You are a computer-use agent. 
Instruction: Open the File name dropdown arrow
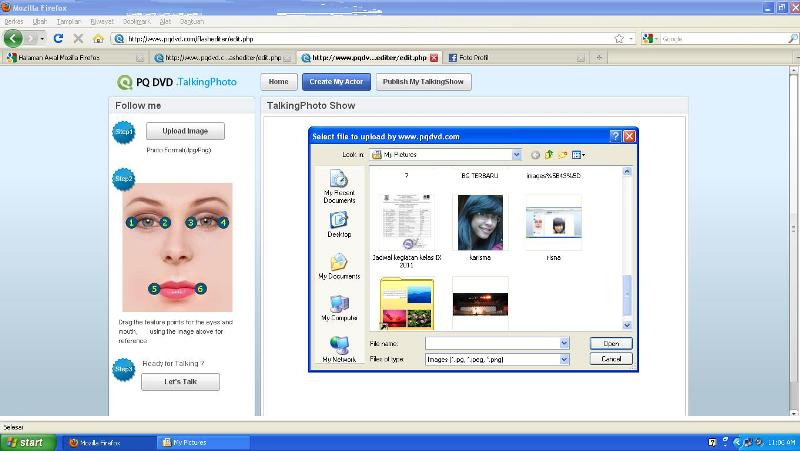pos(564,343)
